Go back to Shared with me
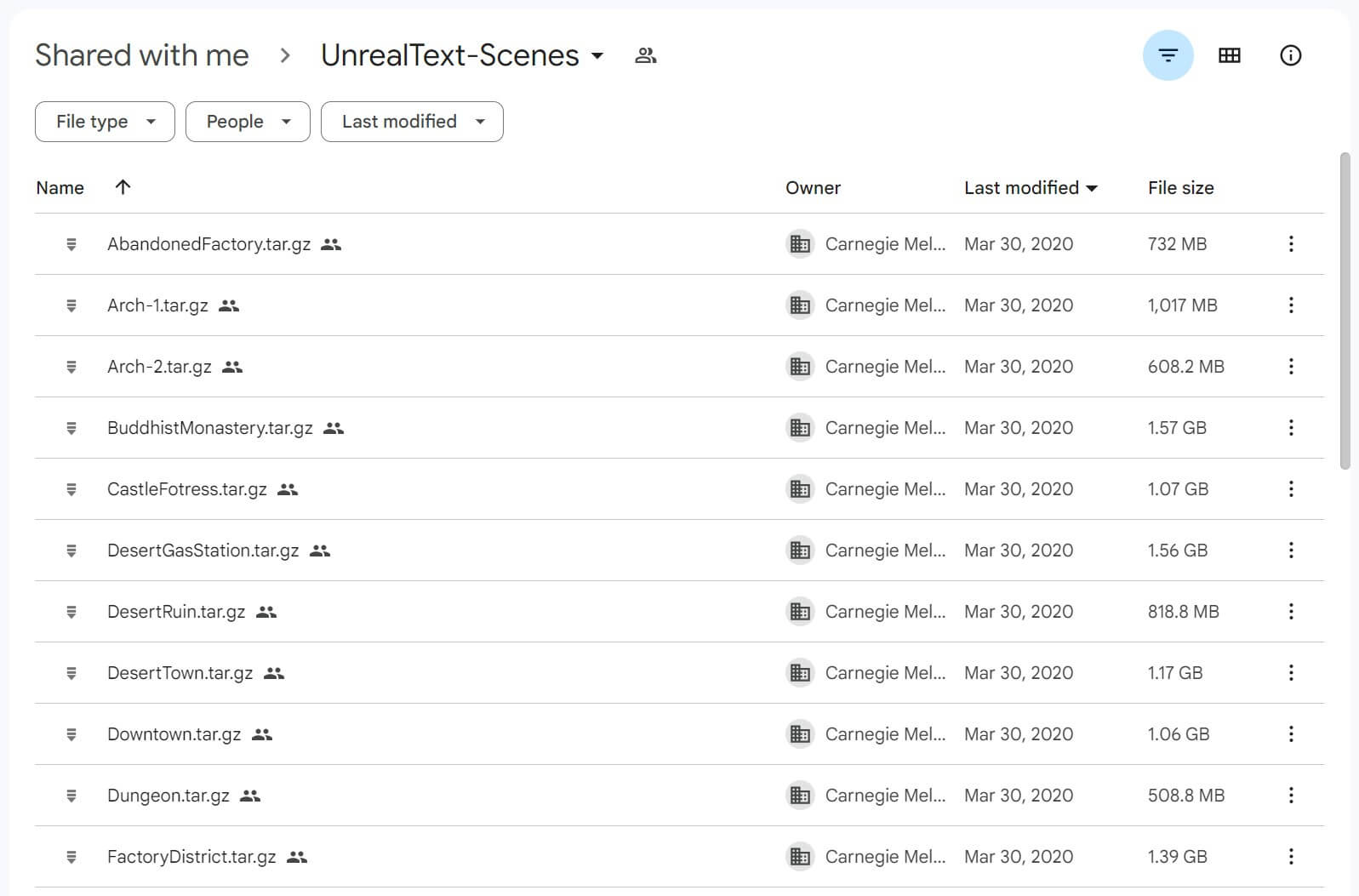Screen dimensions: 1359x896 click(x=142, y=55)
